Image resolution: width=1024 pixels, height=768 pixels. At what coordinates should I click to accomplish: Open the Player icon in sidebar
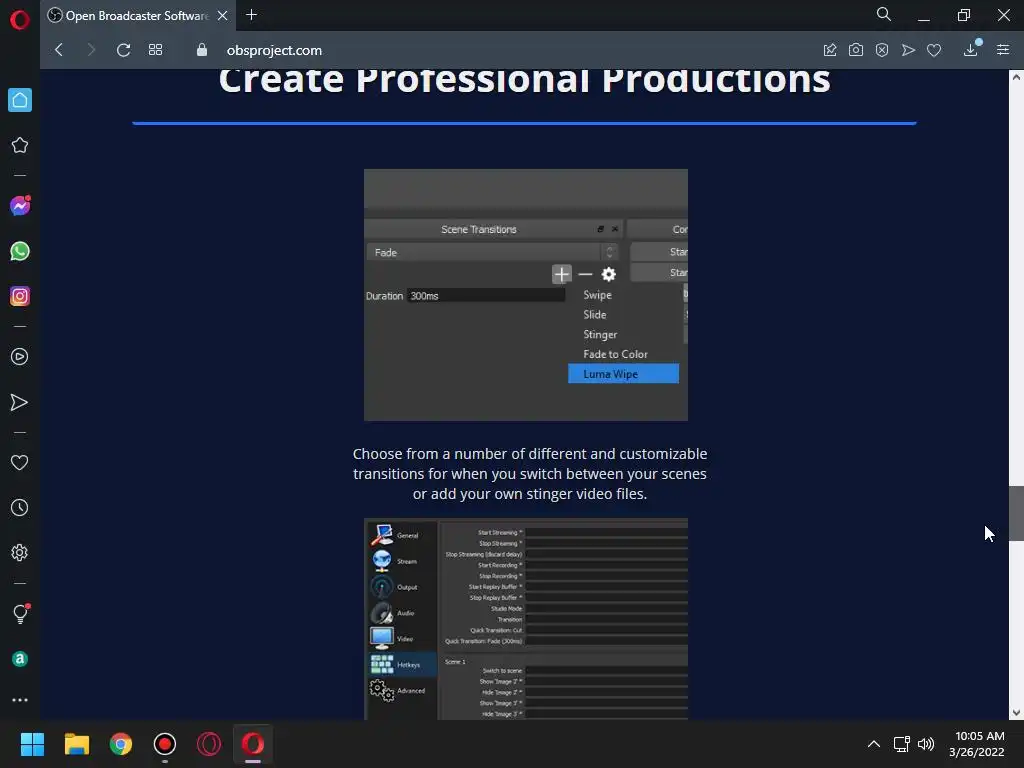pyautogui.click(x=20, y=357)
